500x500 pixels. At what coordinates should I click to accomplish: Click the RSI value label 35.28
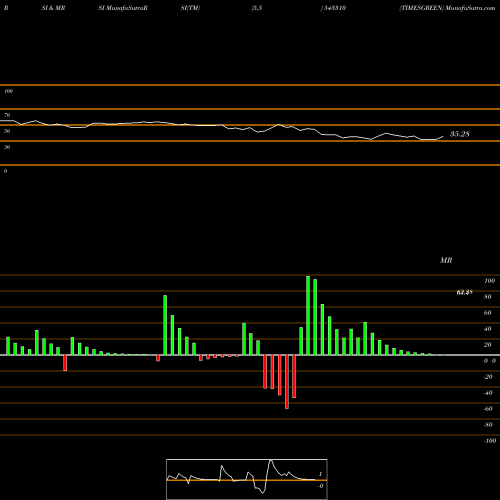coord(460,134)
